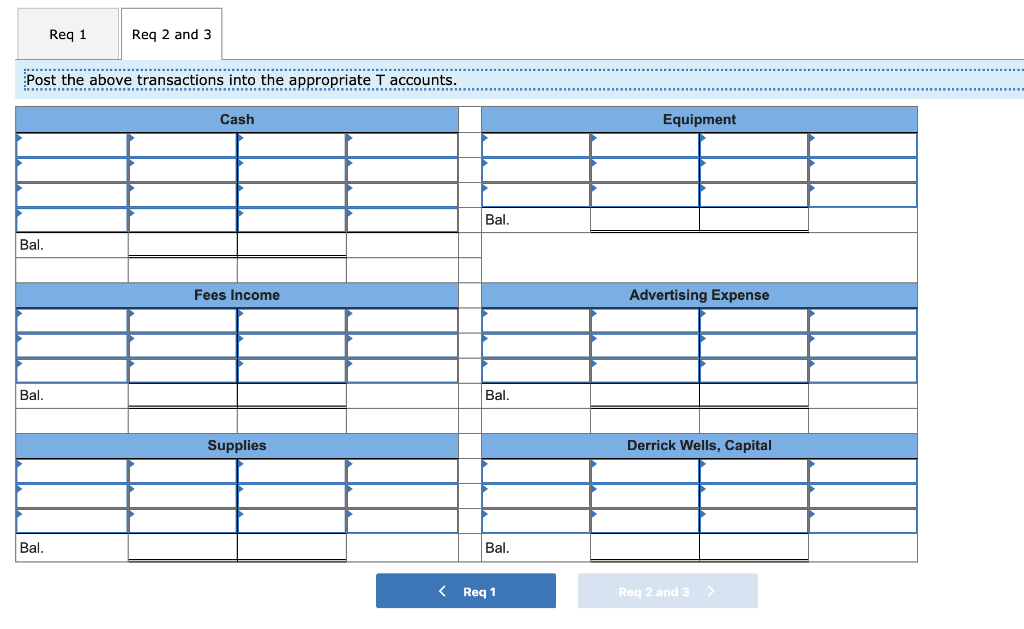Click Cash first row credit amount field
This screenshot has height=629, width=1024.
click(292, 145)
